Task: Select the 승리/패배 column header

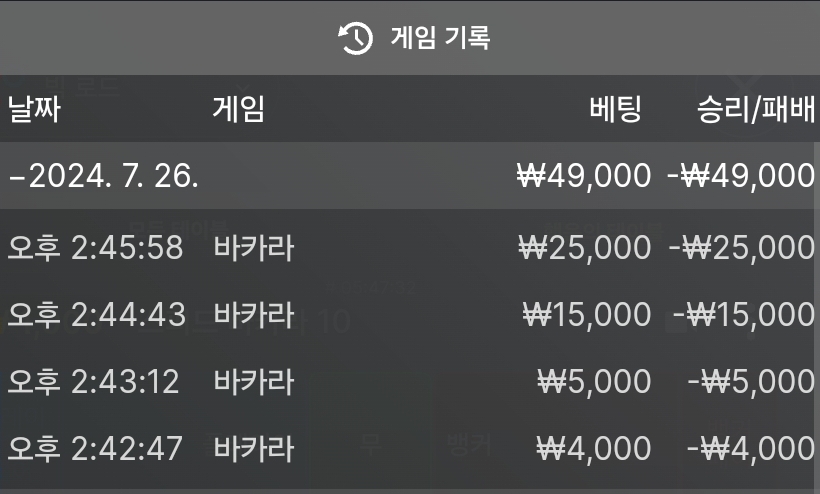Action: point(756,109)
